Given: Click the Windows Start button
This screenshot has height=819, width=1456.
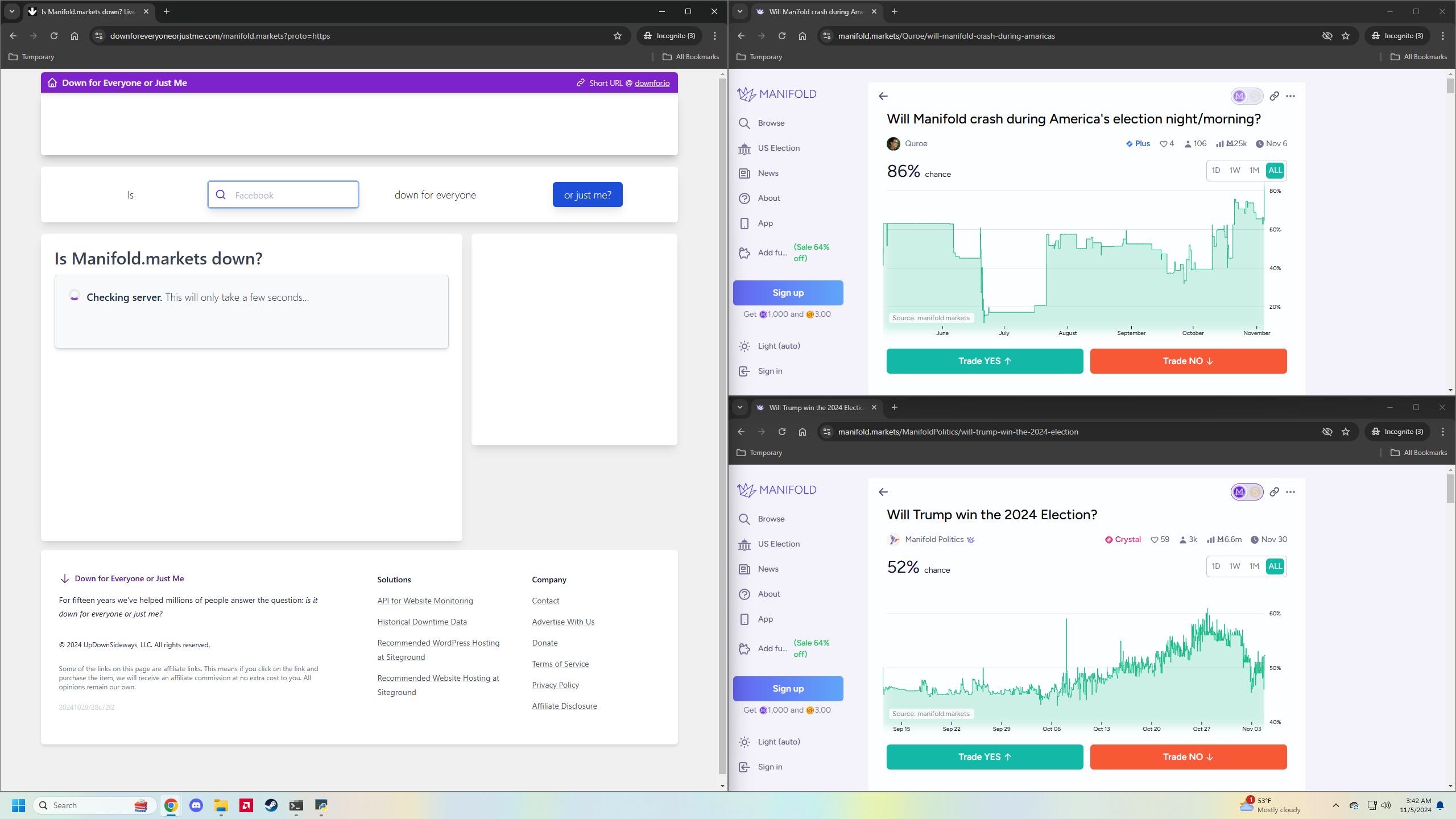Looking at the screenshot, I should click(19, 805).
